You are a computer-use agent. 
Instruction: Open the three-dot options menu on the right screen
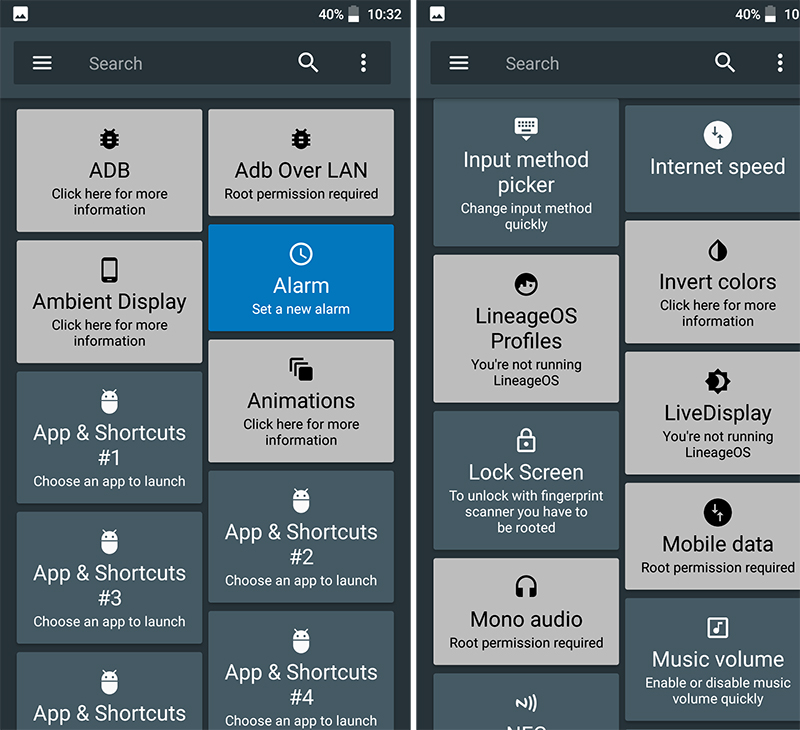(780, 63)
